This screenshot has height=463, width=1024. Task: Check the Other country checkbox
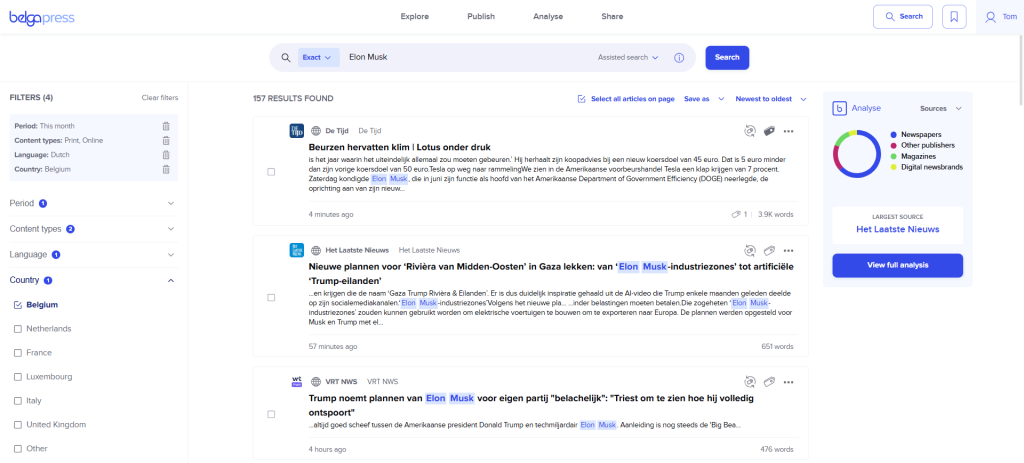coord(18,449)
